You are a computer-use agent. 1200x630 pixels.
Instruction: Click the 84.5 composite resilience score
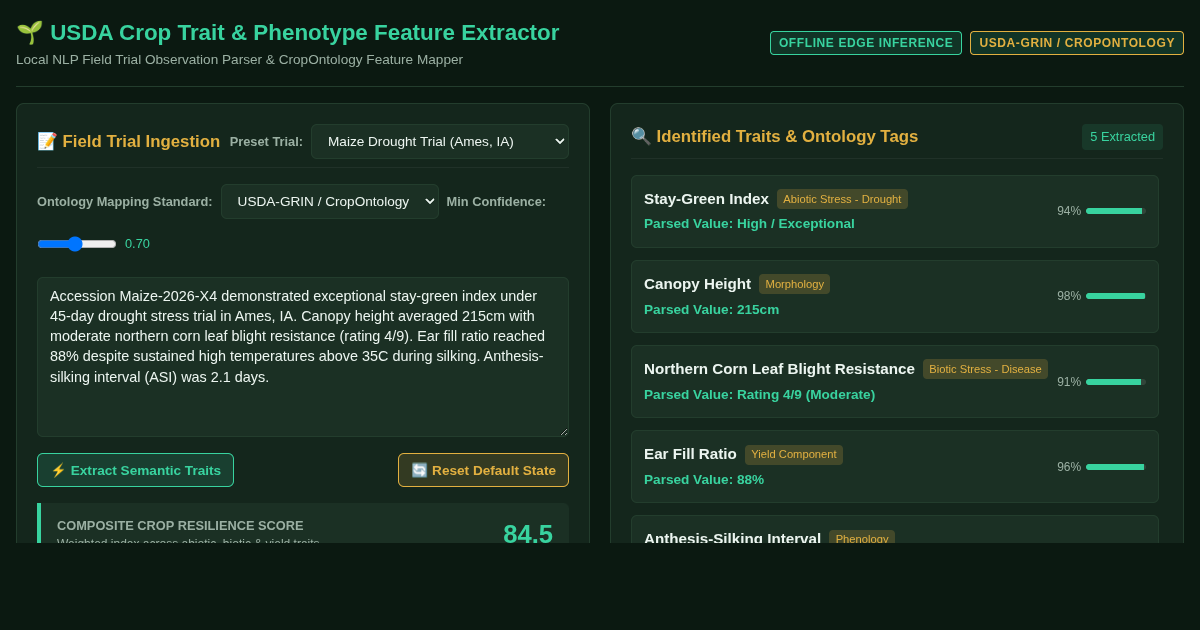click(x=527, y=532)
